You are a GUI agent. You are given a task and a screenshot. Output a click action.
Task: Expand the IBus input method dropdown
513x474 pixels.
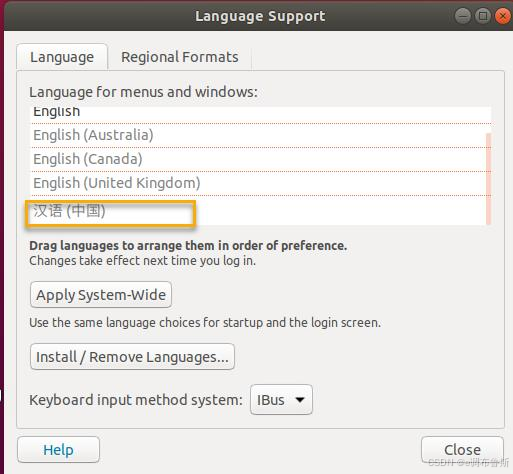click(x=281, y=400)
